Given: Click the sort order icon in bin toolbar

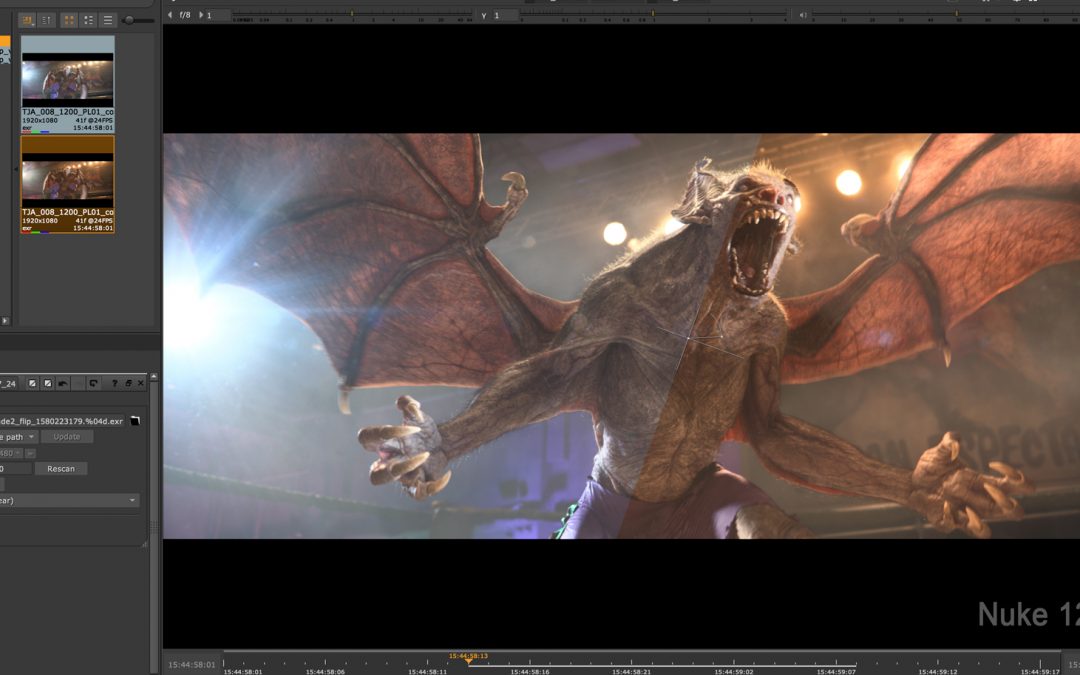Looking at the screenshot, I should tap(46, 21).
